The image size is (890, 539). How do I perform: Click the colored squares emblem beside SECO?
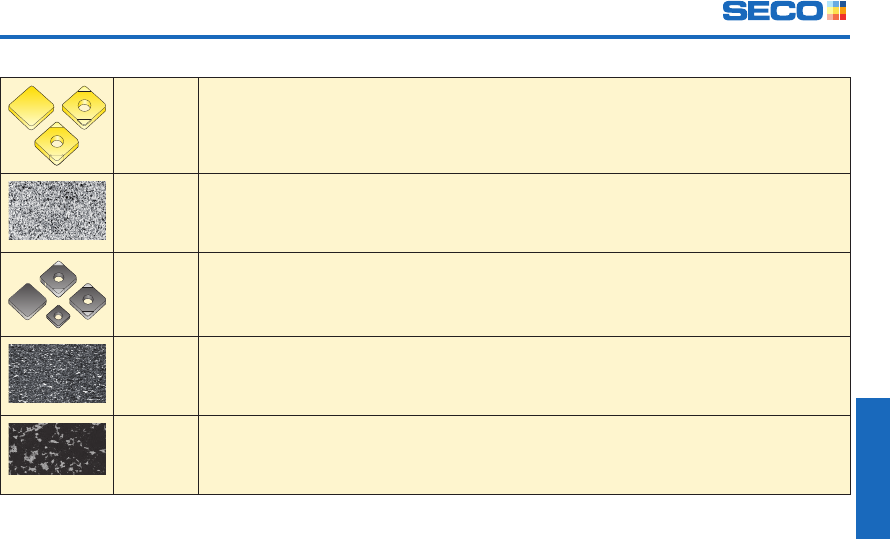click(x=837, y=11)
